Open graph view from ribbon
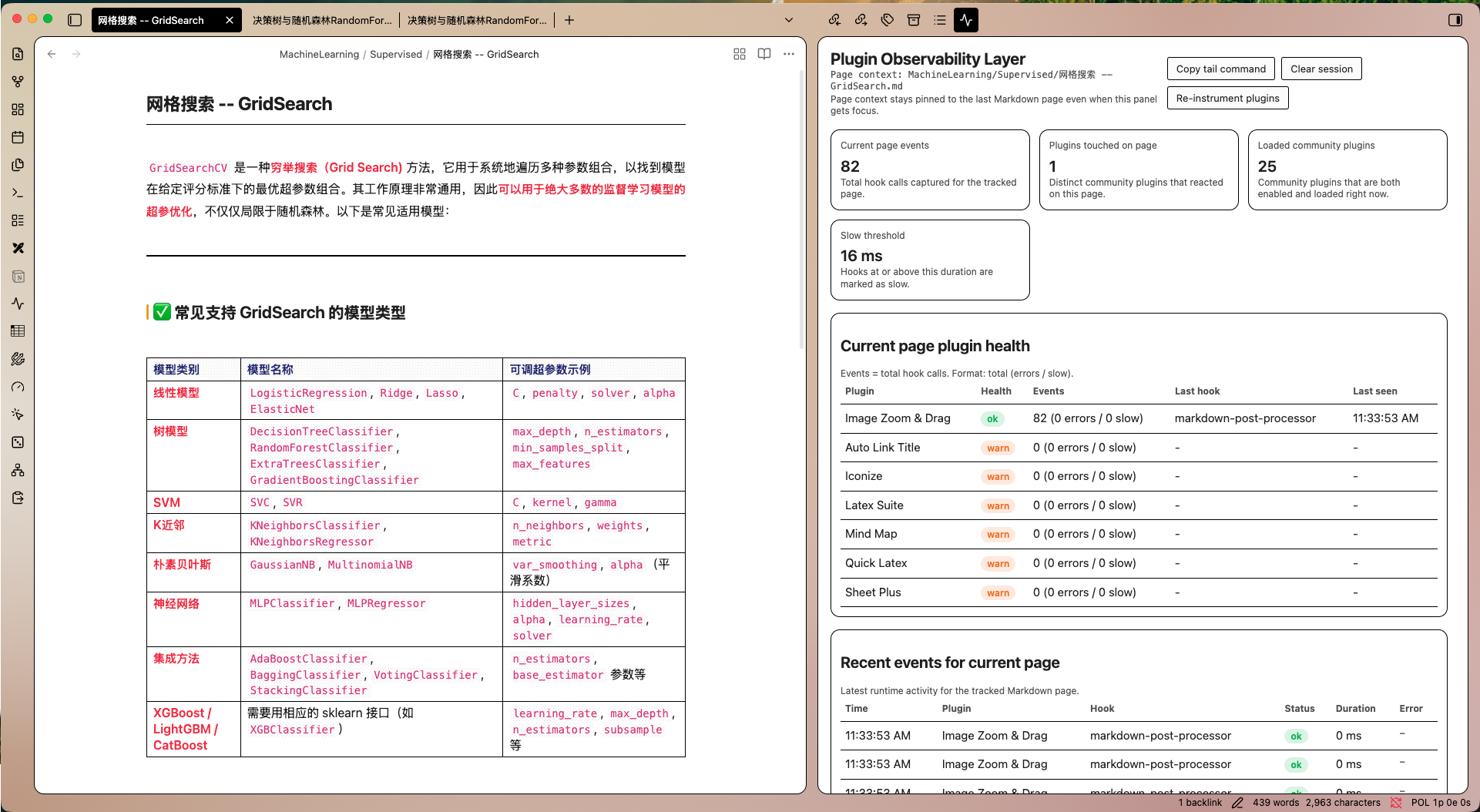 [x=18, y=82]
